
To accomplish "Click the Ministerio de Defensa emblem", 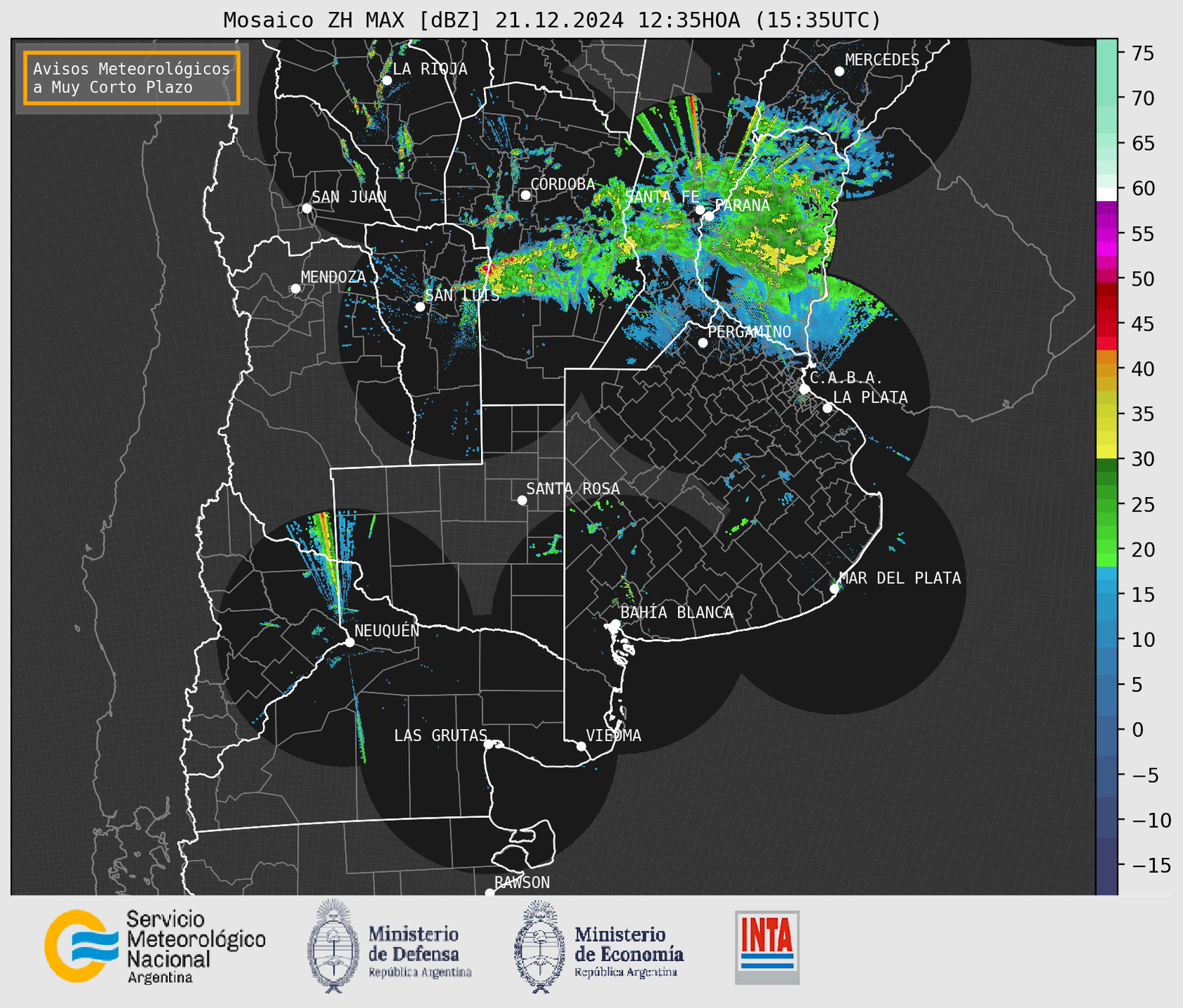I will point(334,946).
